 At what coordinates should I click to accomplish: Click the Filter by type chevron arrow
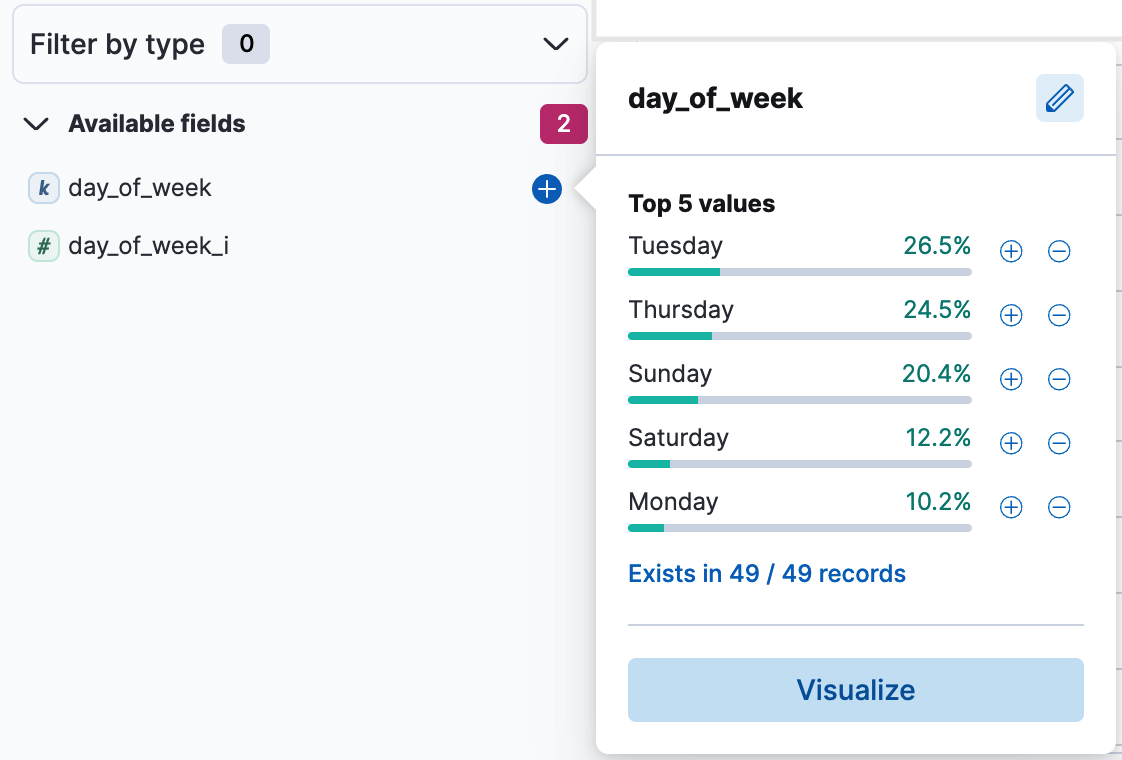(556, 44)
